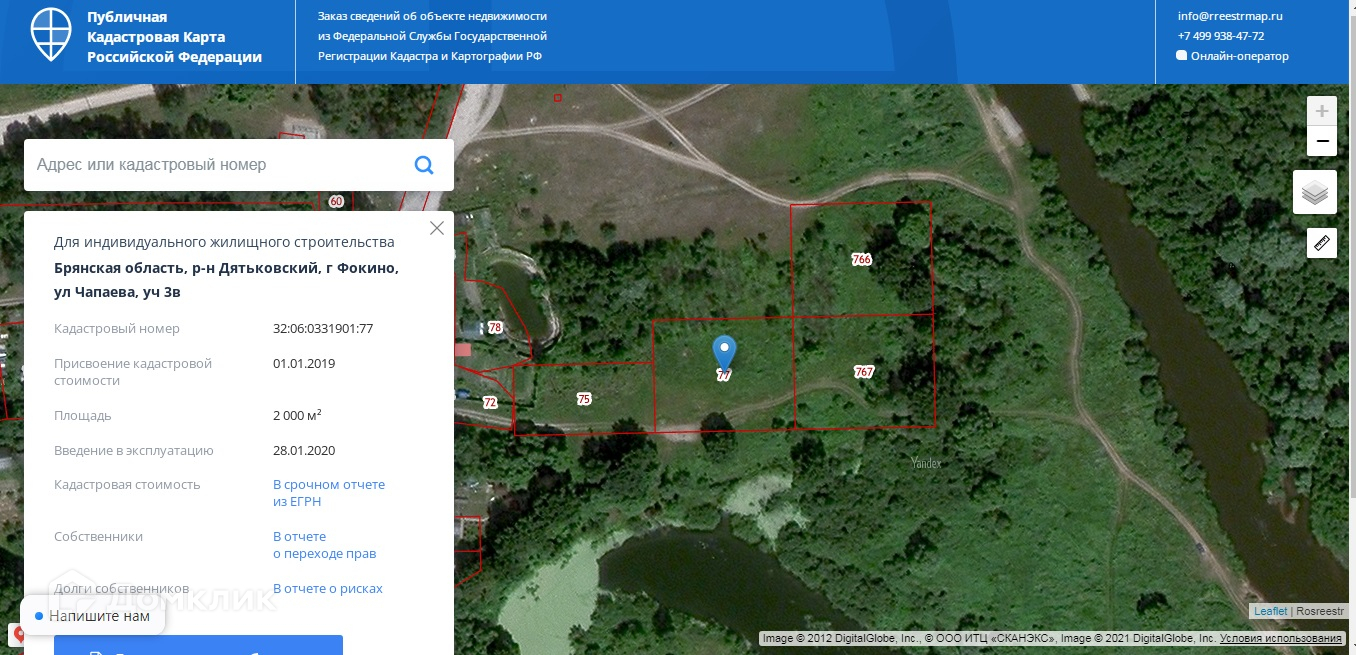Image resolution: width=1356 pixels, height=655 pixels.
Task: Click the 'Кадастровый номер' label
Action: point(117,329)
